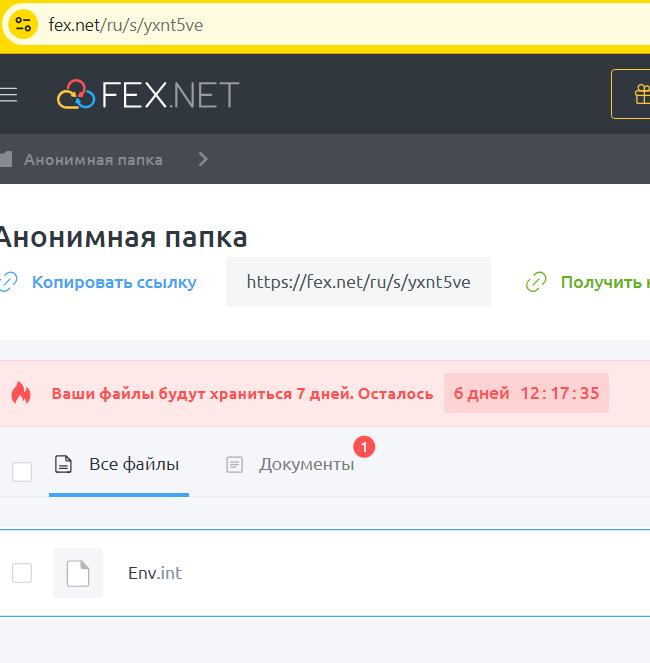Switch to the Все файлы tab
650x663 pixels.
coord(119,464)
